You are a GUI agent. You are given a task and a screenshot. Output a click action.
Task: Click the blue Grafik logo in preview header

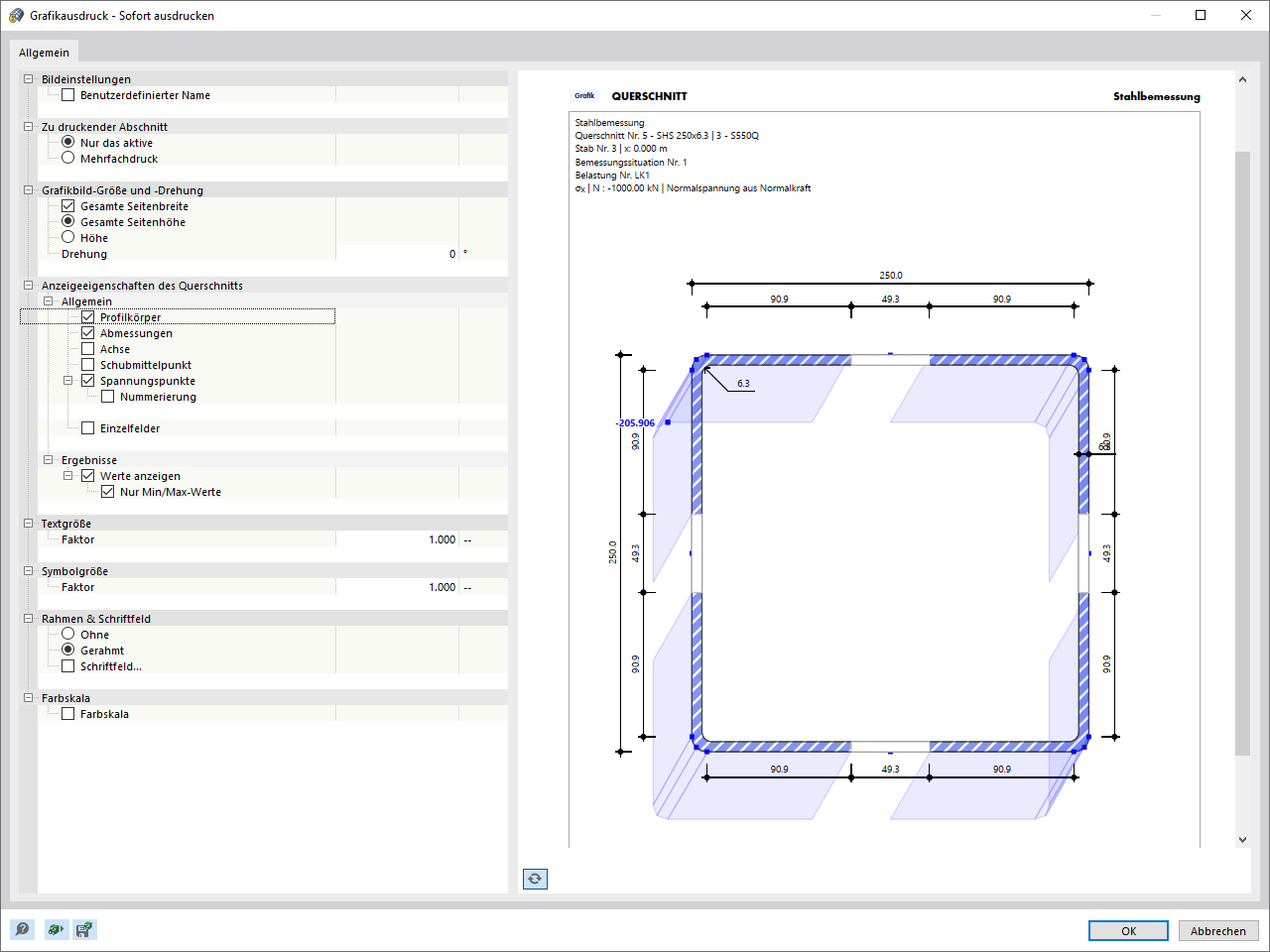click(584, 96)
